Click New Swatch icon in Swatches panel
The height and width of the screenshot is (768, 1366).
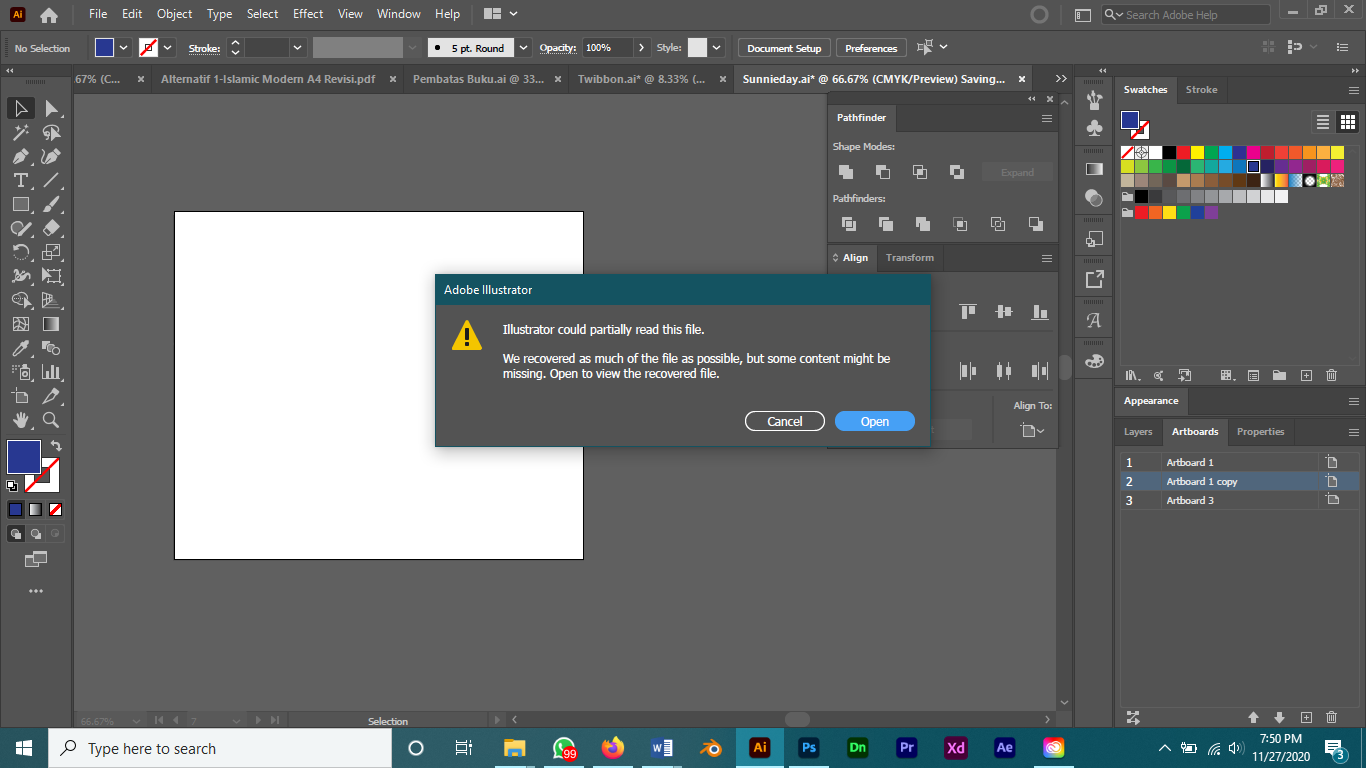[x=1306, y=376]
